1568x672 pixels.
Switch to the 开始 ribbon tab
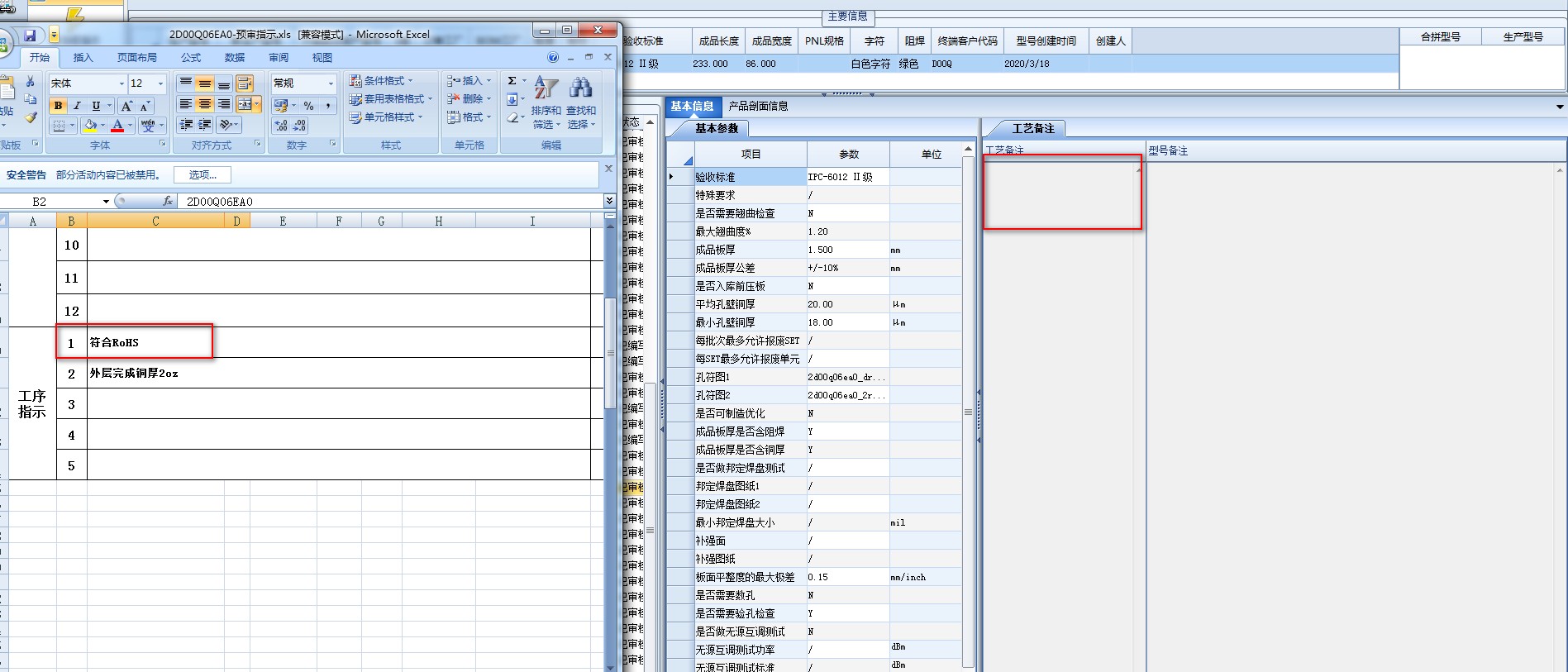pos(40,58)
